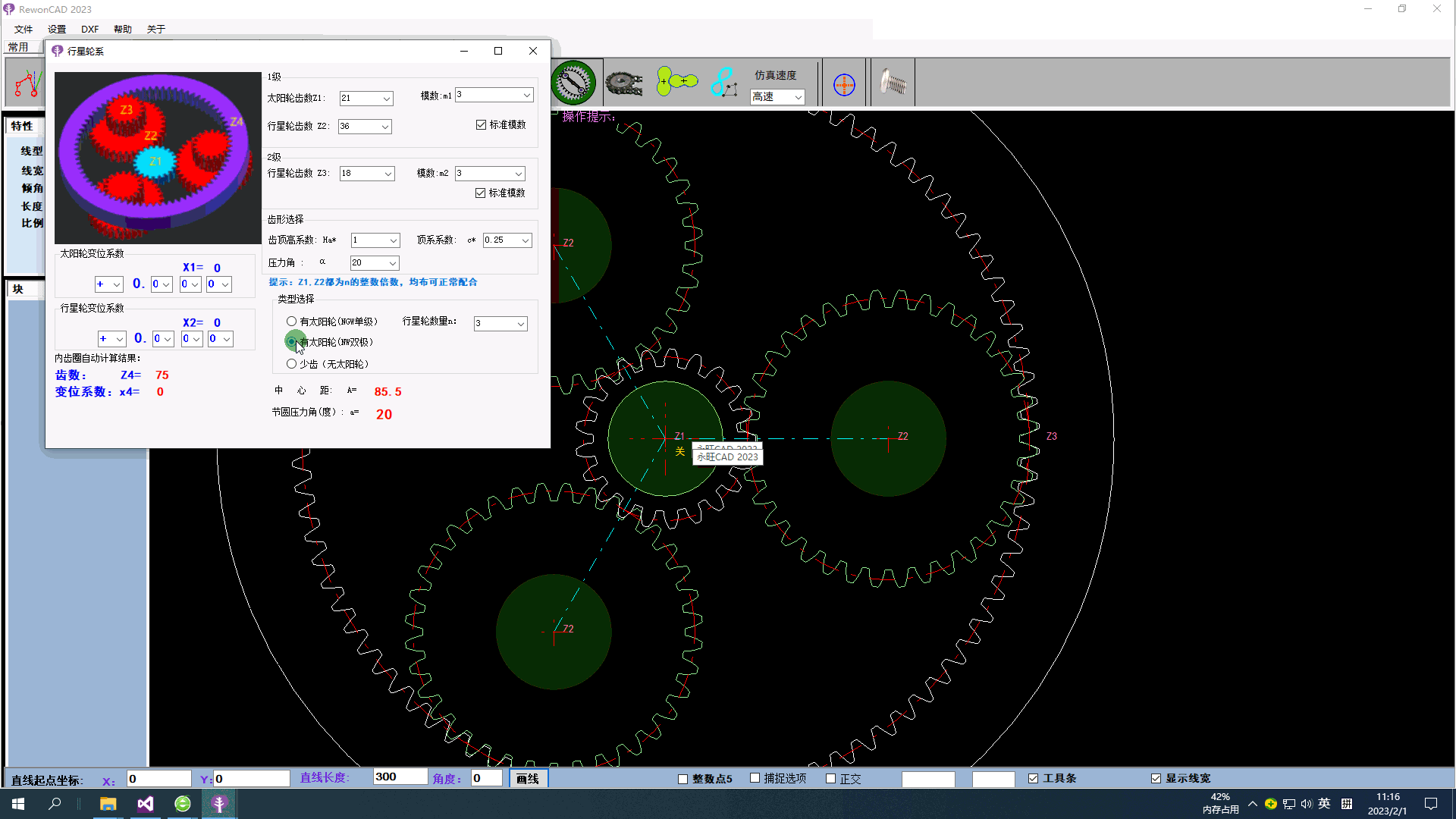Open the planetary gear train tool icon

click(573, 83)
